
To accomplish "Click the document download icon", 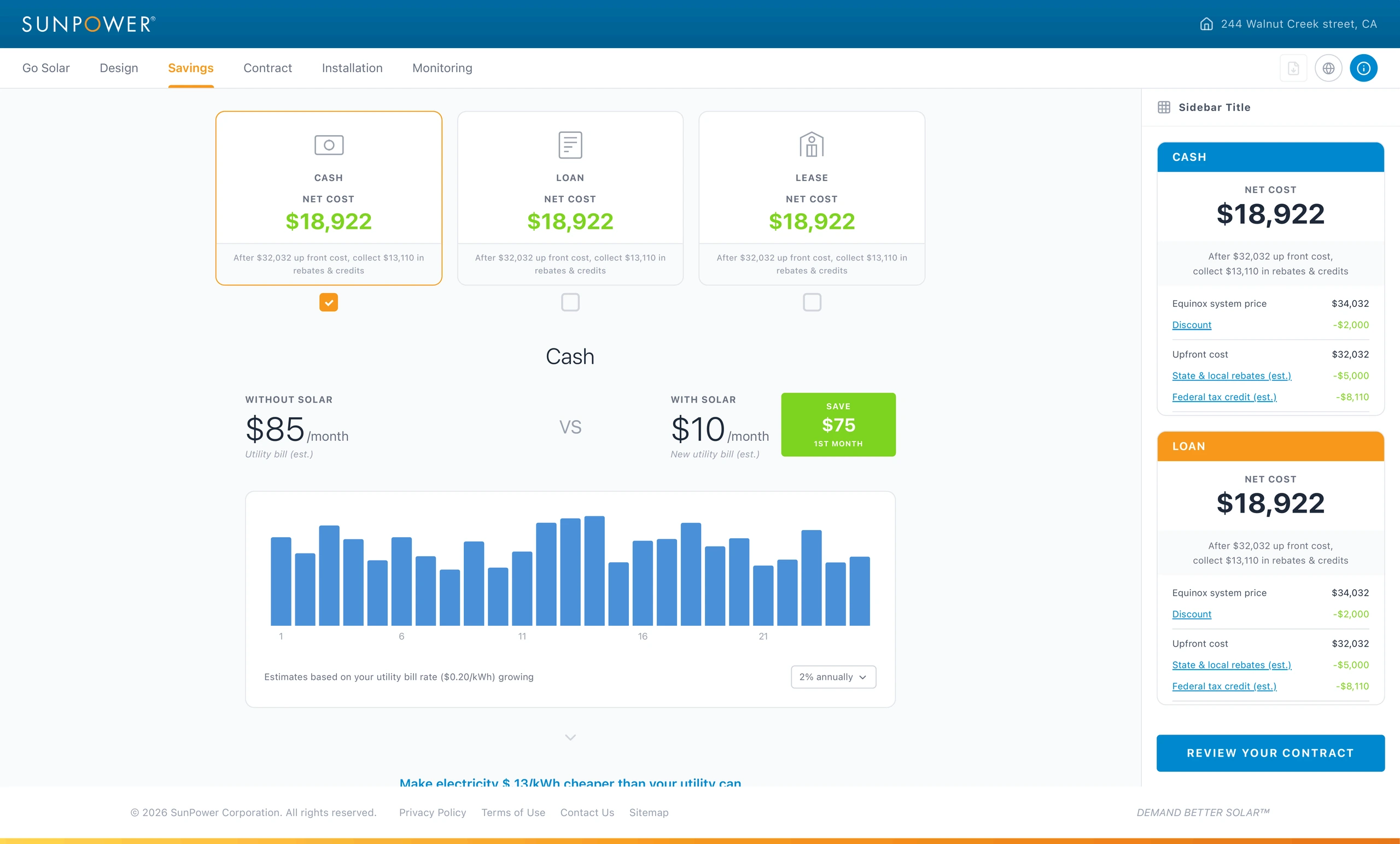I will (1293, 68).
